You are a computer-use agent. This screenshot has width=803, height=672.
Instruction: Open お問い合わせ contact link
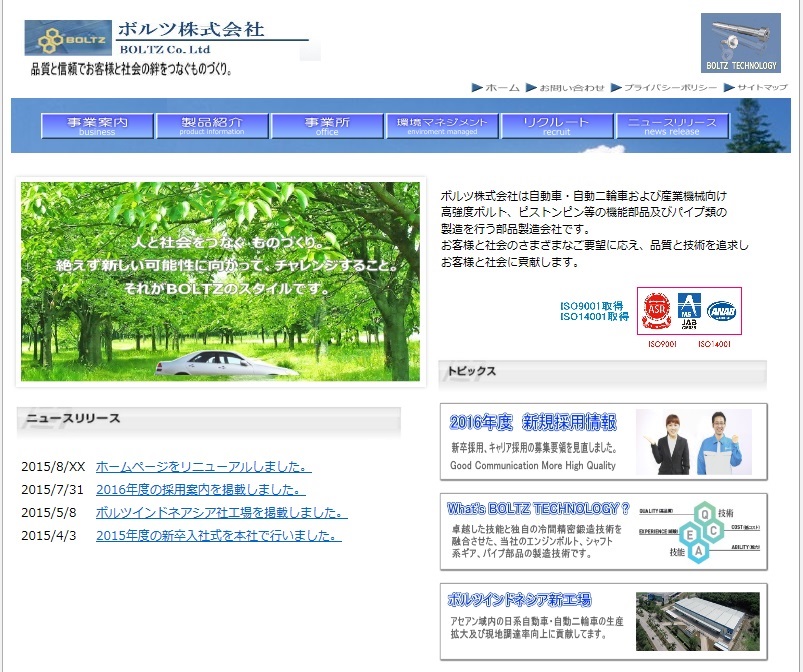572,88
